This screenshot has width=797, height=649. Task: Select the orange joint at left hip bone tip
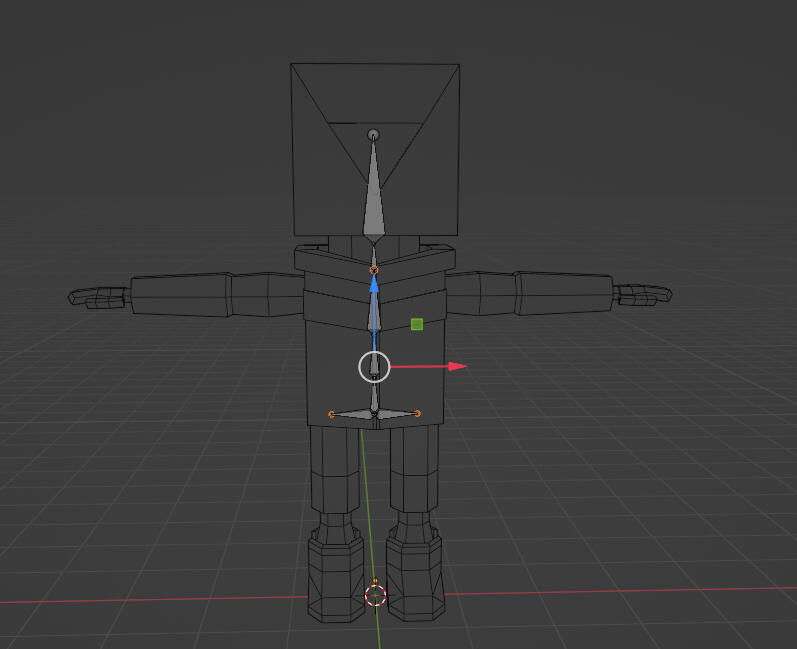point(332,413)
